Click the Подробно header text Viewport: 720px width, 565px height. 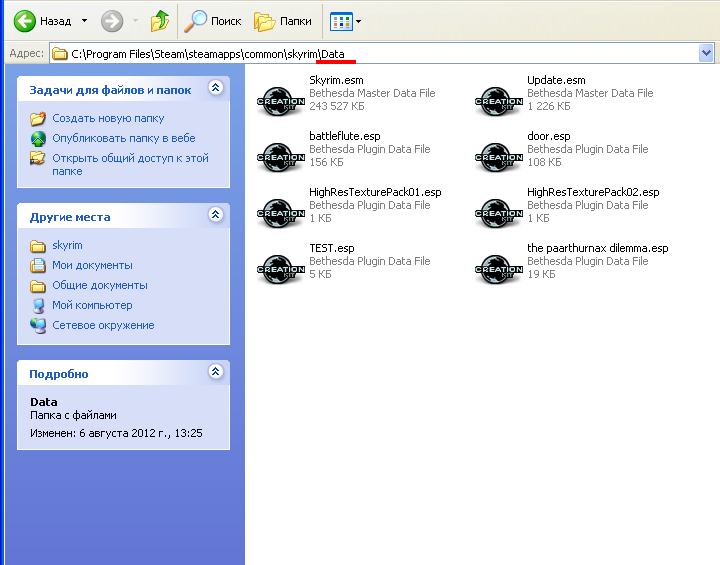[59, 374]
